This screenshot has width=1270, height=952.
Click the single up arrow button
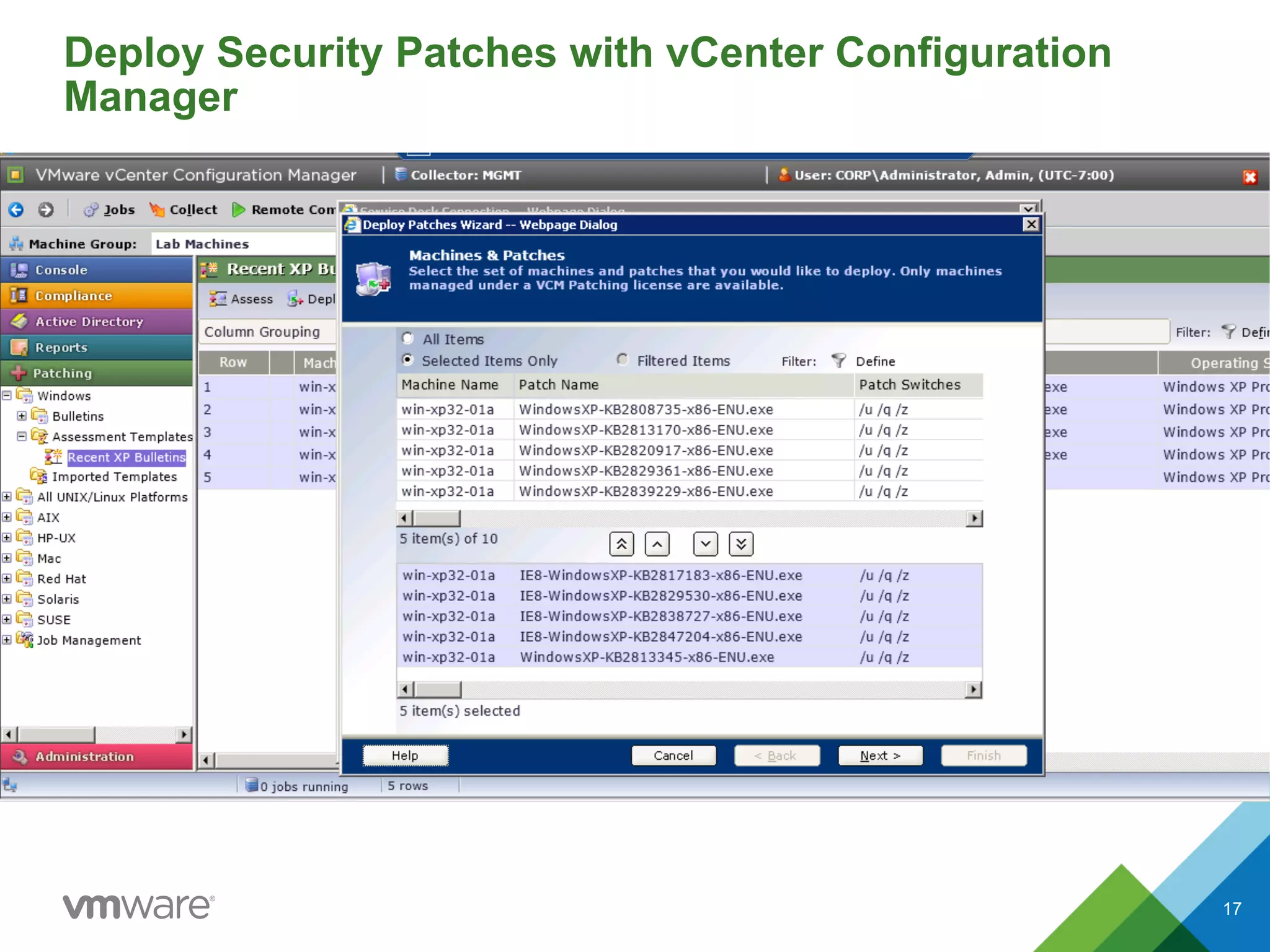pyautogui.click(x=657, y=544)
